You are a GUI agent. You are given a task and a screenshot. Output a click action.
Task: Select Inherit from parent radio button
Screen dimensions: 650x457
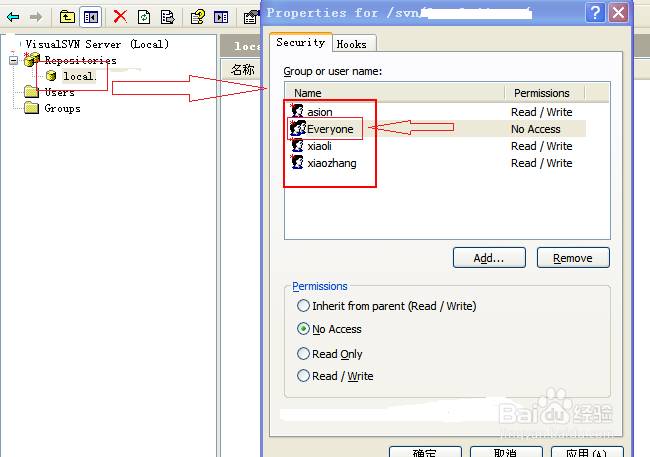tap(303, 306)
